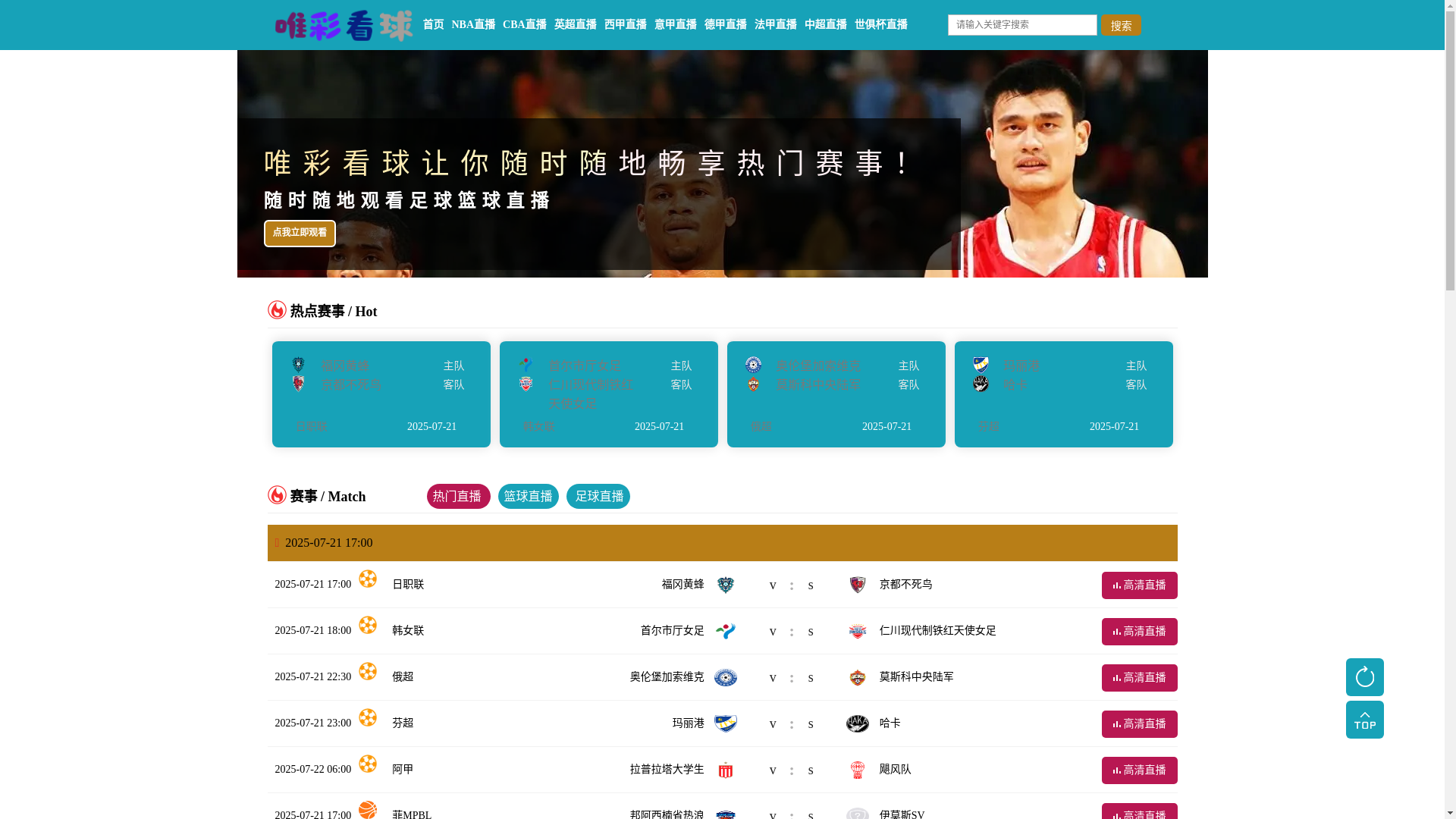Viewport: 1456px width, 819px height.
Task: Click 首尔市厅女足 team crest in match list
Action: (x=726, y=631)
